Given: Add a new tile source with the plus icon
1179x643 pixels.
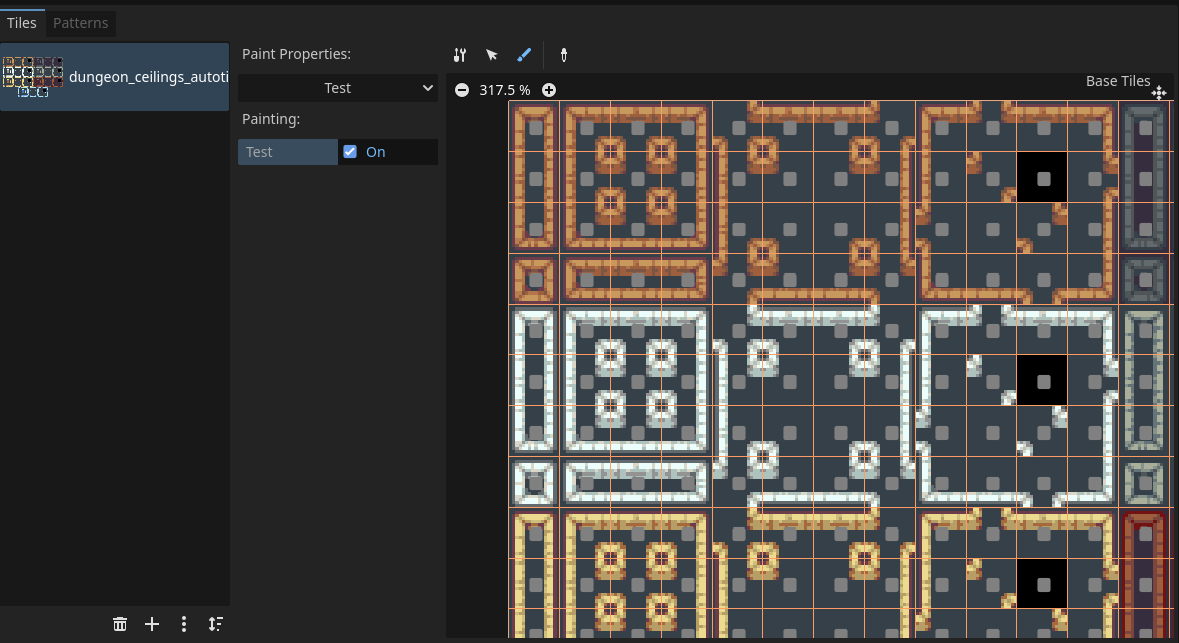Looking at the screenshot, I should 152,624.
